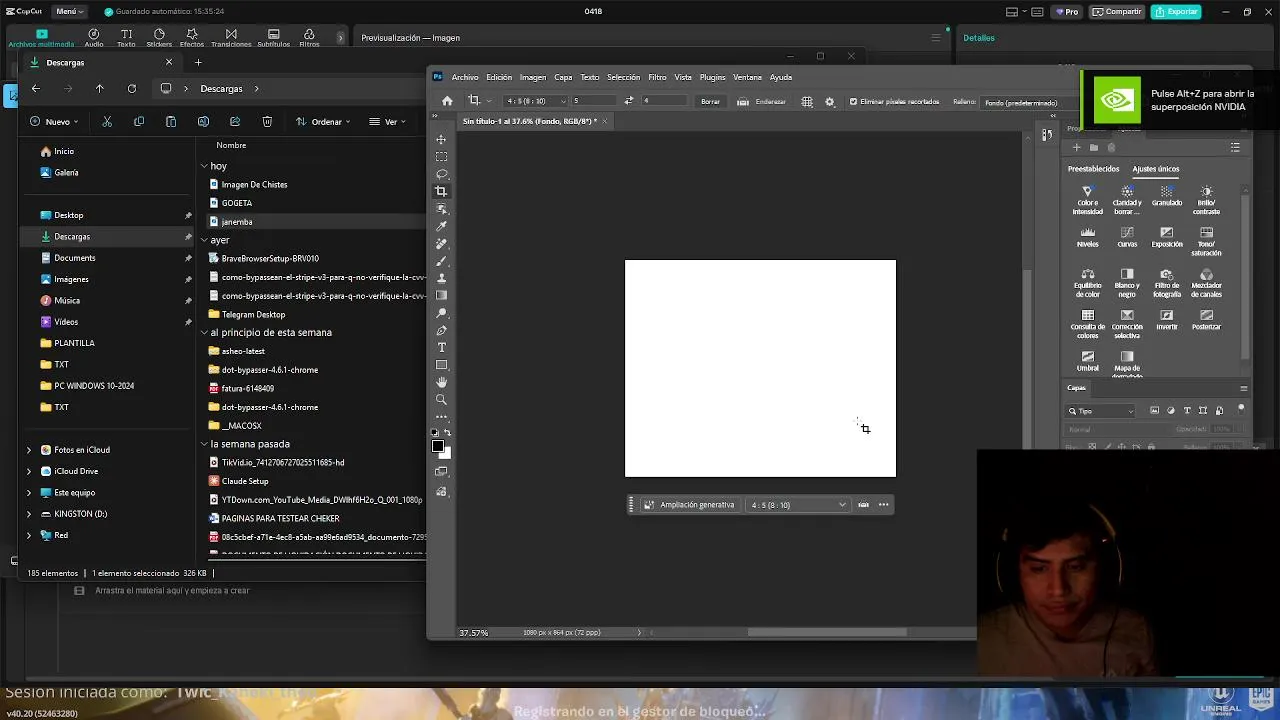Switch to the Preestablecidos tab

pos(1093,169)
